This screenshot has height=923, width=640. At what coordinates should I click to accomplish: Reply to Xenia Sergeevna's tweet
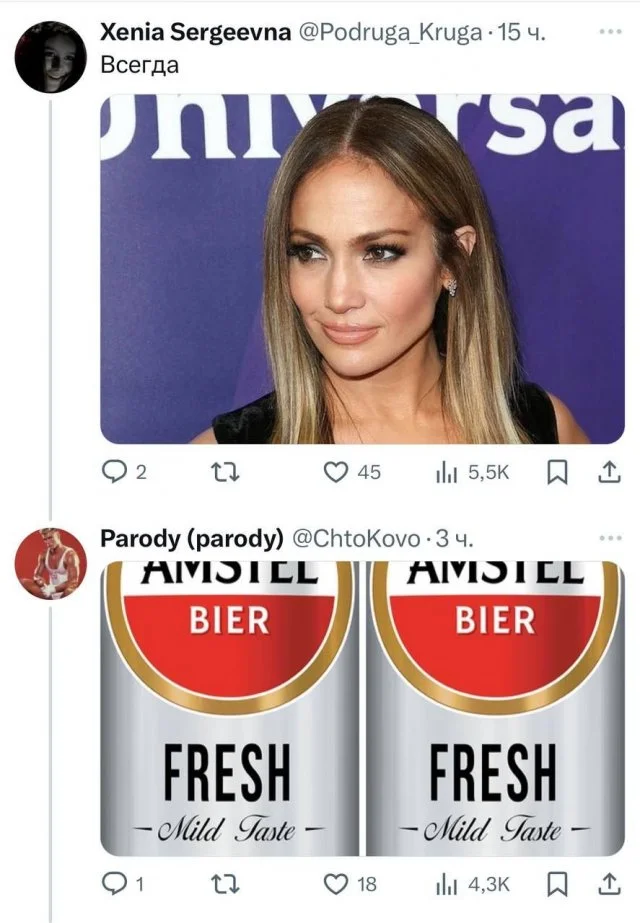pos(115,471)
